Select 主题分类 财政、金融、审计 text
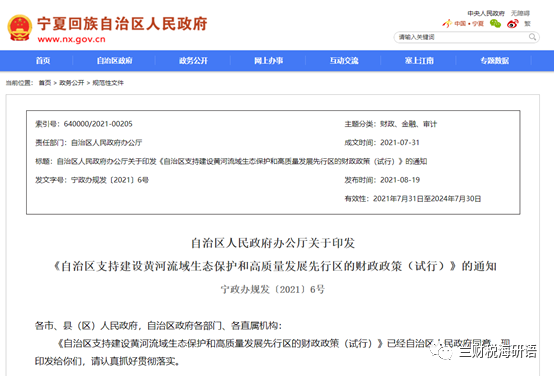The height and width of the screenshot is (376, 554). pyautogui.click(x=391, y=124)
